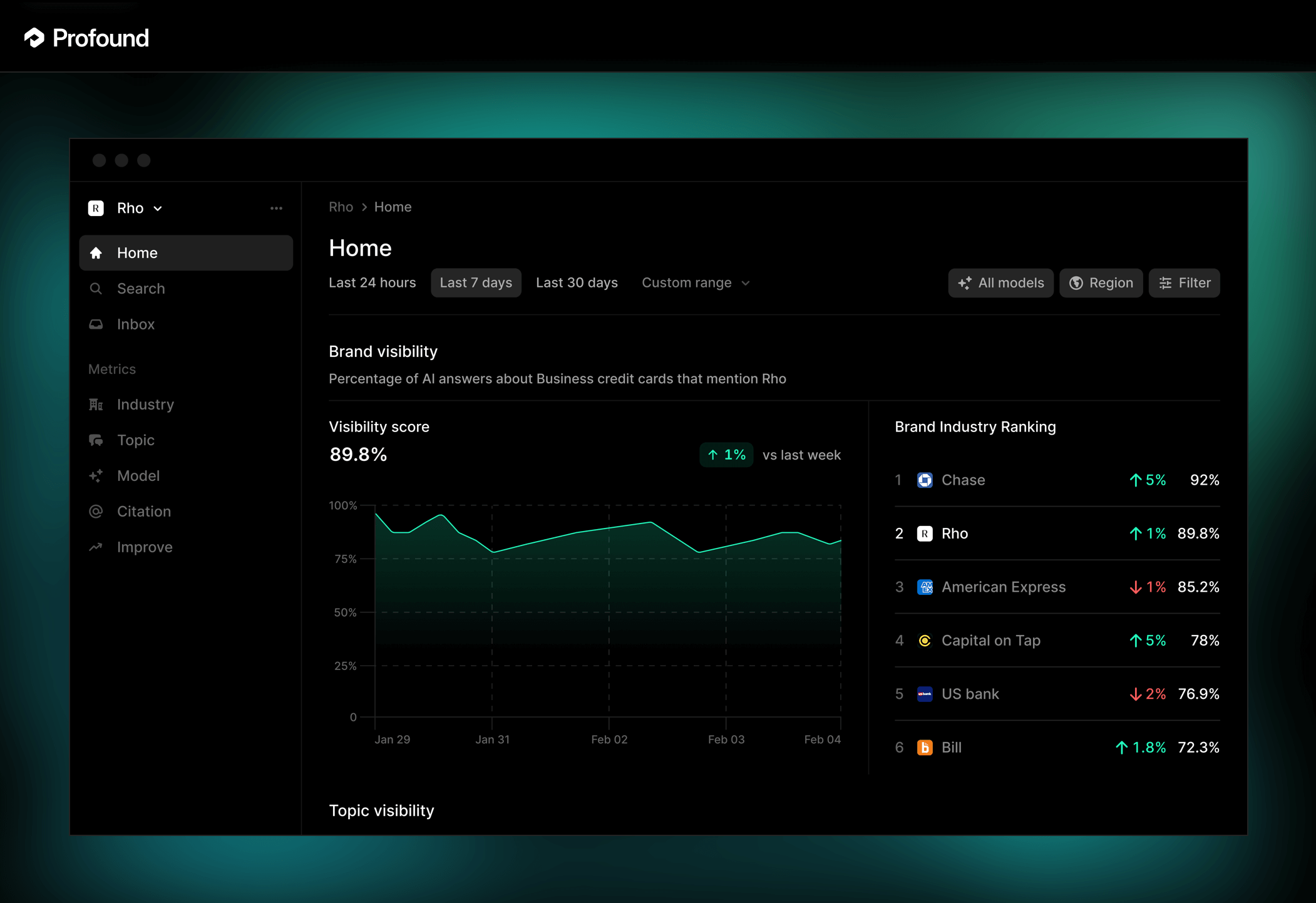Open the Search sidebar item
Image resolution: width=1316 pixels, height=903 pixels.
140,289
